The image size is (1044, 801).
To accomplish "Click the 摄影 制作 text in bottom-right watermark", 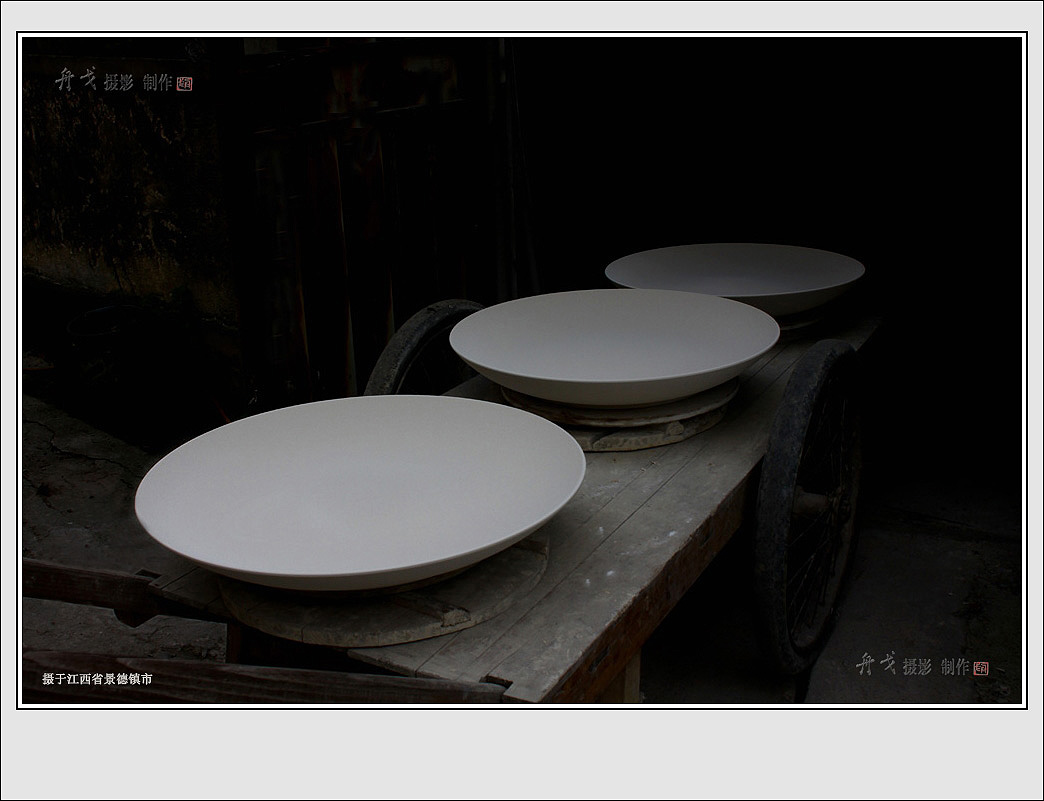I will point(935,667).
